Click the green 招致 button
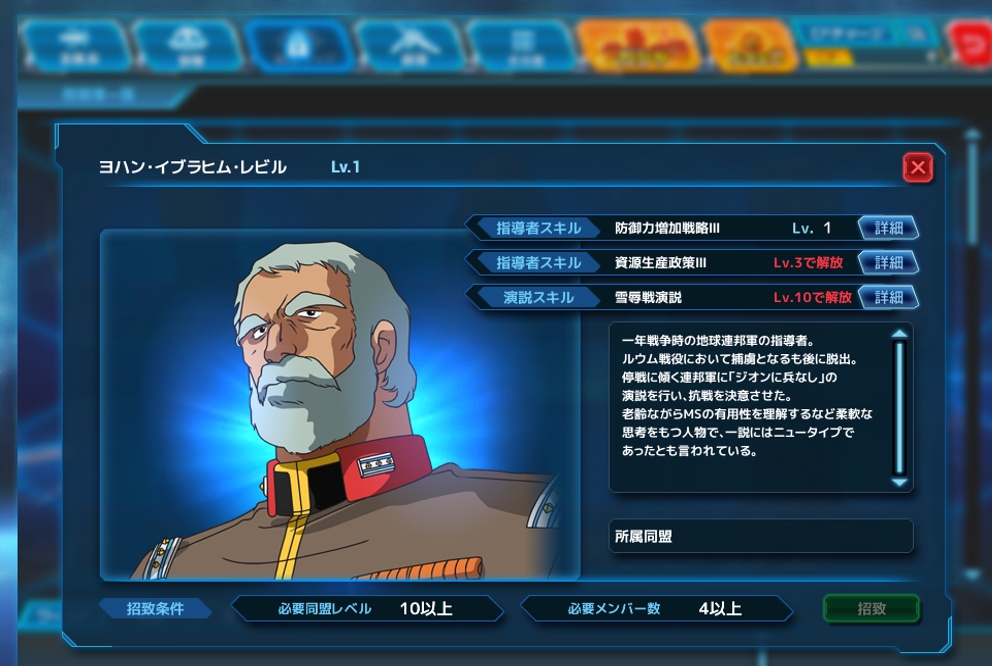The height and width of the screenshot is (666, 992). (871, 608)
